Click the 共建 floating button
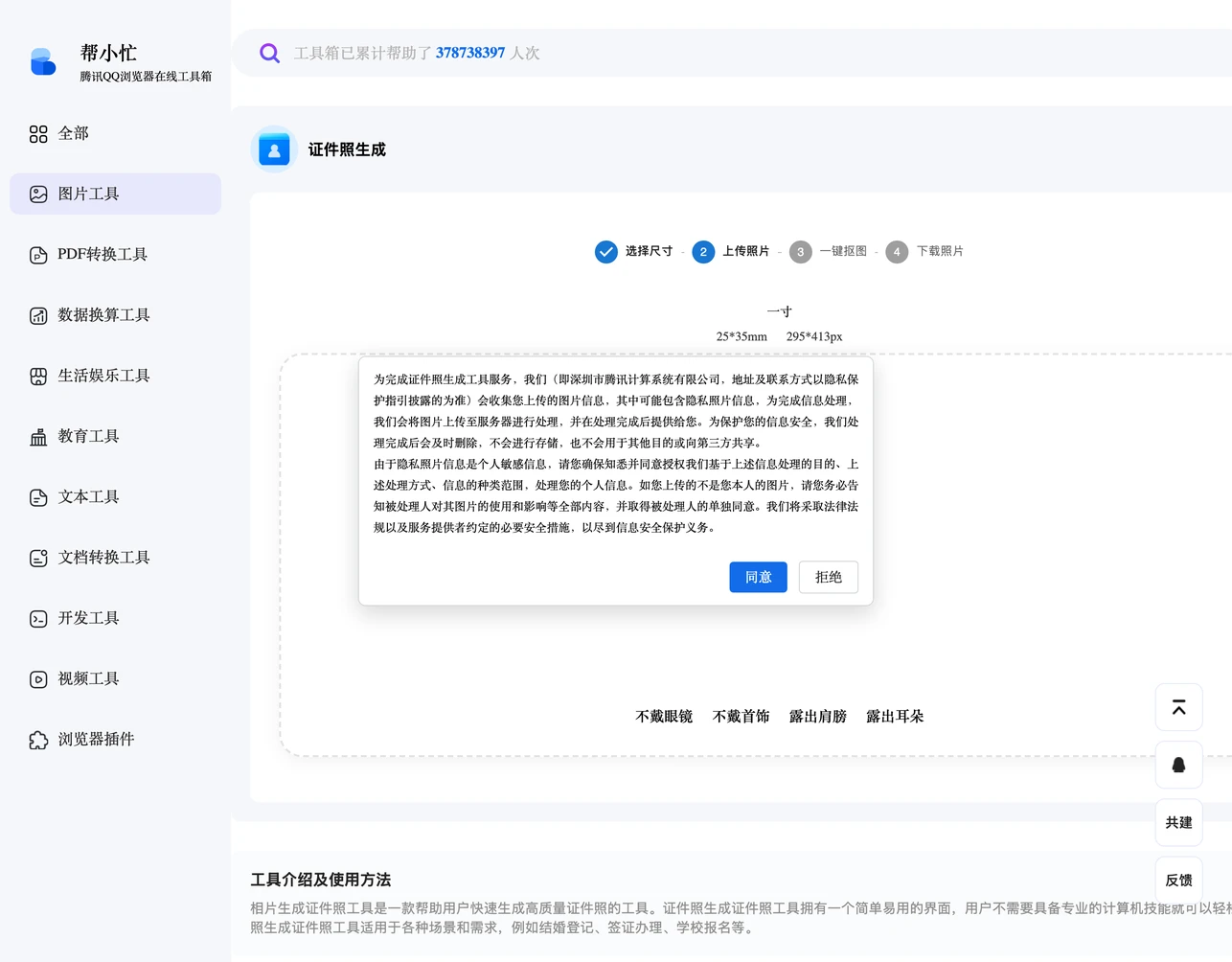Viewport: 1232px width, 962px height. (x=1178, y=822)
